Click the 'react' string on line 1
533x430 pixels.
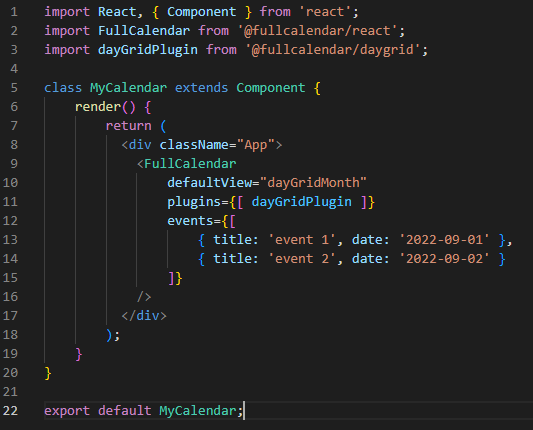(x=325, y=12)
